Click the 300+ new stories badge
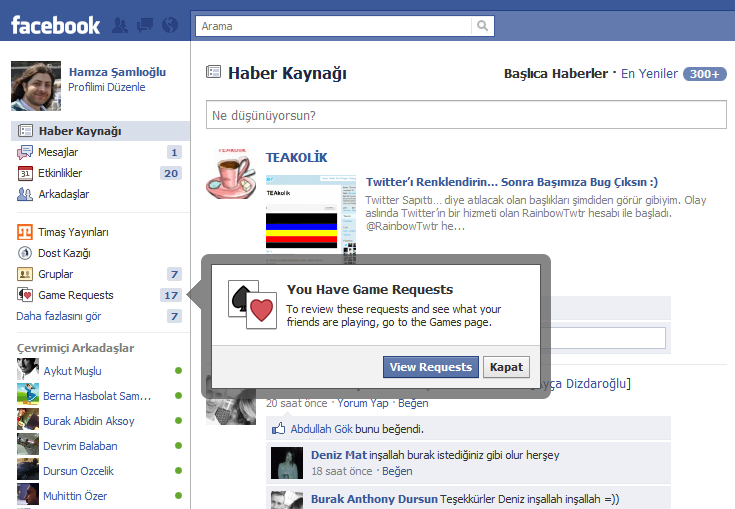Viewport: 735px width, 509px height. click(705, 74)
